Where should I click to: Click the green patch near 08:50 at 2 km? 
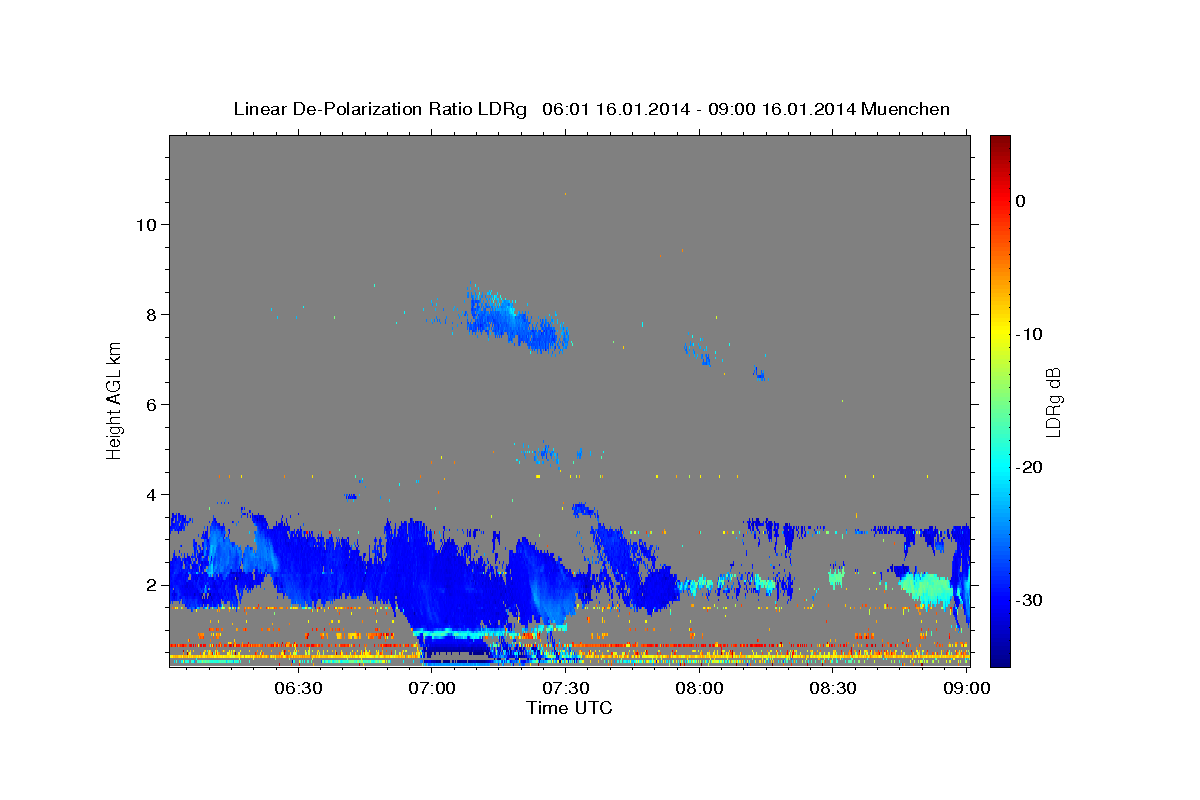[x=926, y=587]
